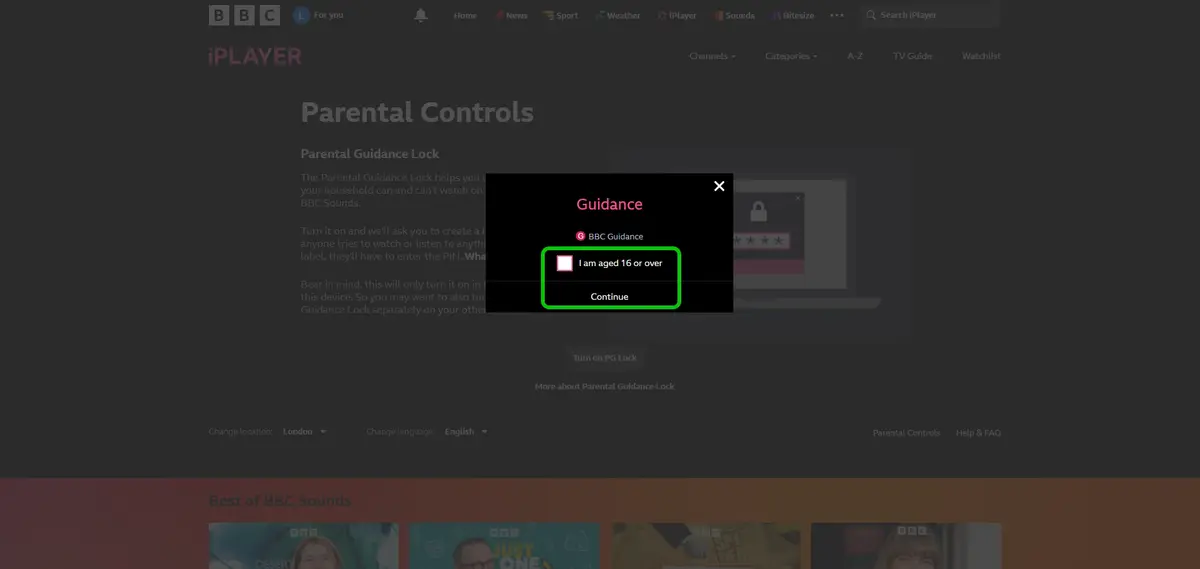Open Bitesize in the BBC navigation
This screenshot has height=569, width=1200.
pyautogui.click(x=791, y=16)
